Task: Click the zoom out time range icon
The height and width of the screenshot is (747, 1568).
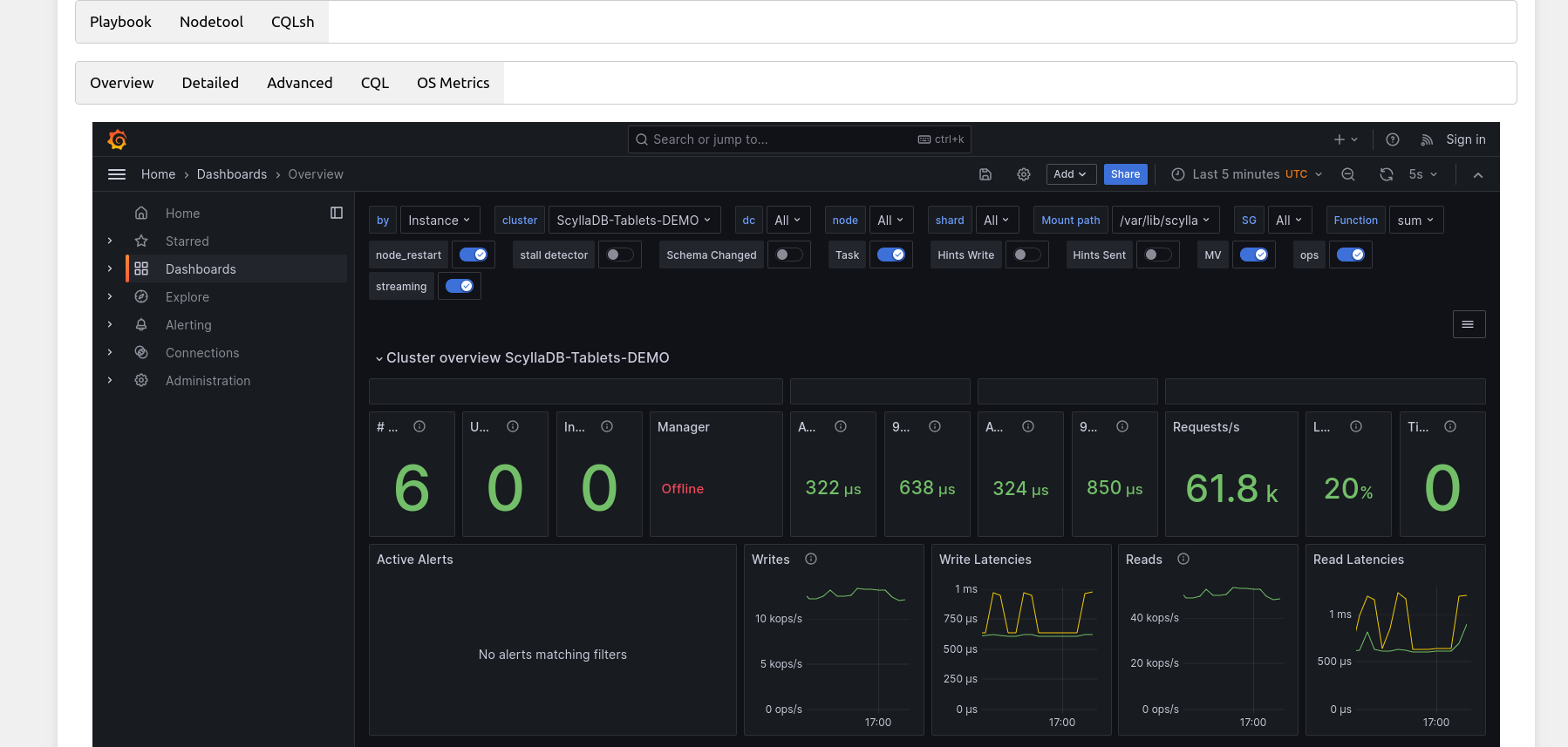Action: pos(1348,174)
